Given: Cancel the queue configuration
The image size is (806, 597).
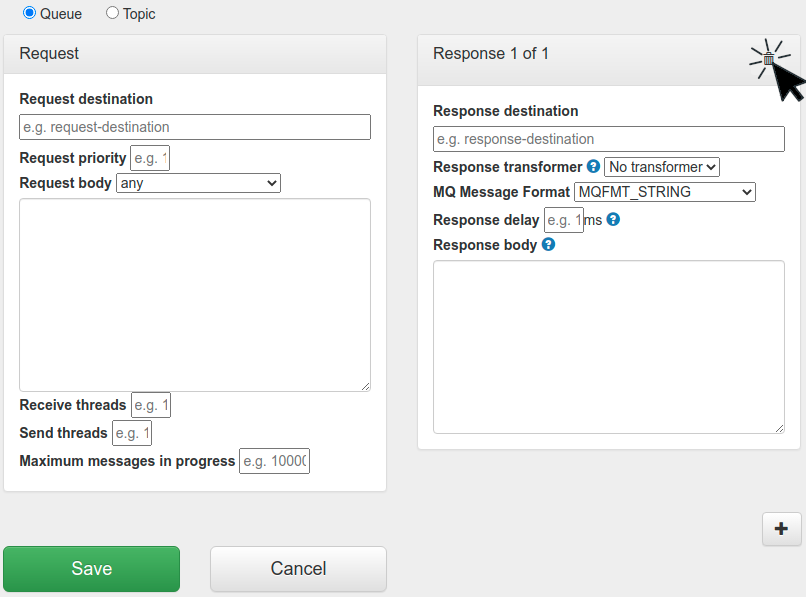Looking at the screenshot, I should pyautogui.click(x=297, y=568).
